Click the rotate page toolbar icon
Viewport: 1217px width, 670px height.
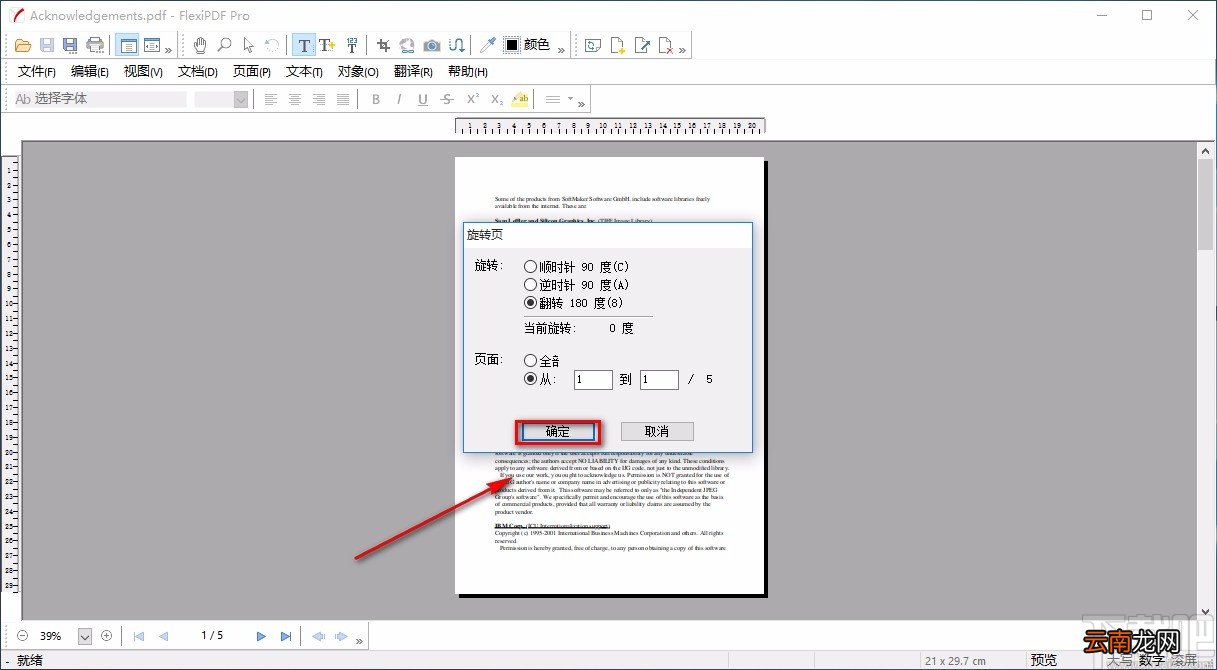(x=594, y=45)
